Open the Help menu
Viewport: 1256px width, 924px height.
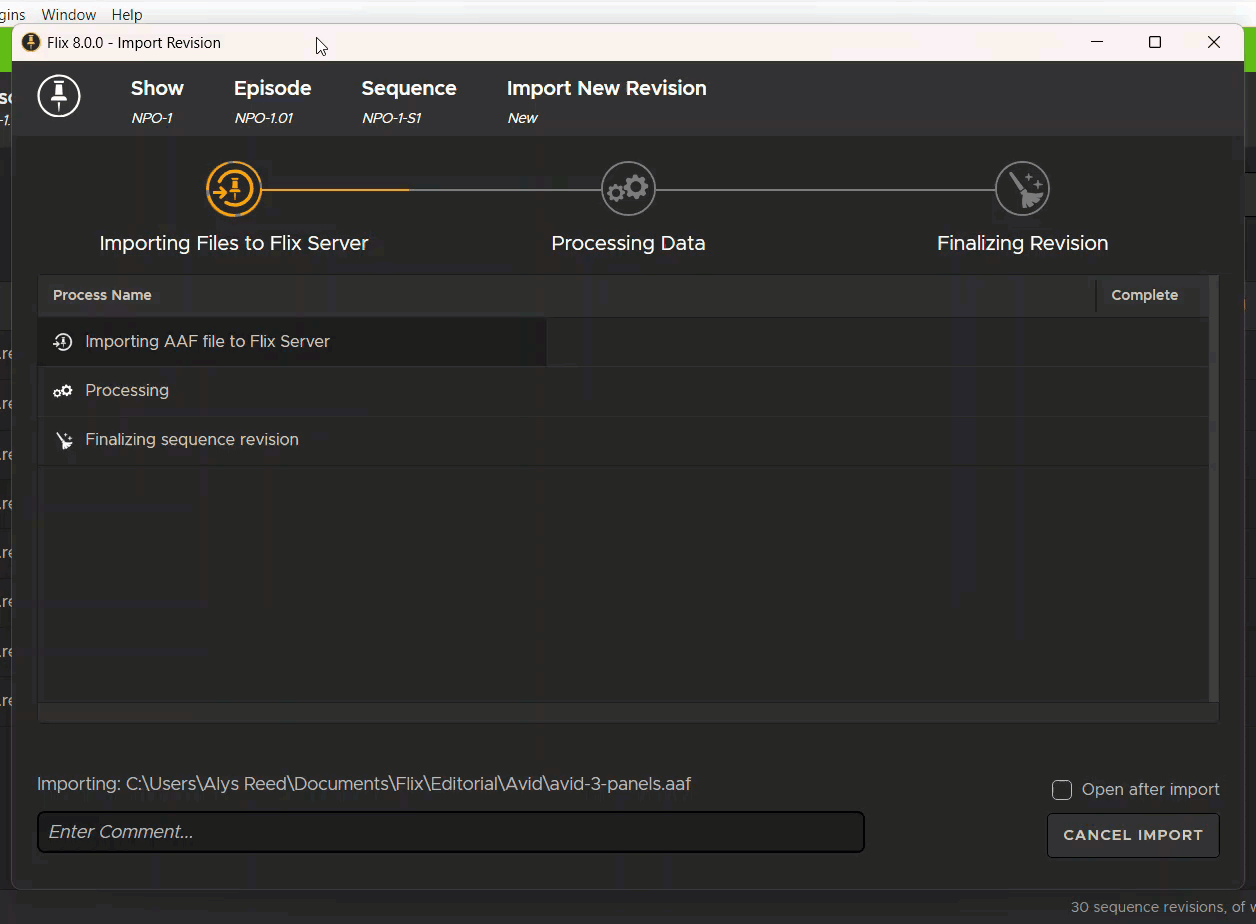point(127,15)
